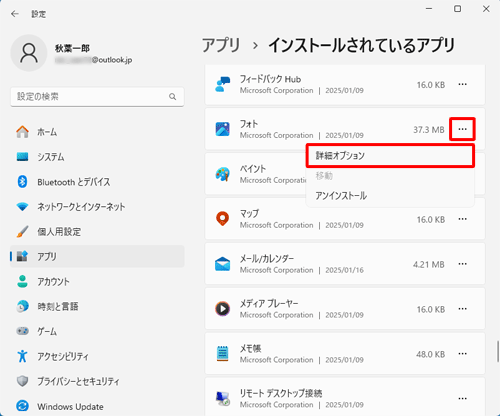Image resolution: width=500 pixels, height=416 pixels.
Task: Open 時刻と言語 settings
Action: 97,306
